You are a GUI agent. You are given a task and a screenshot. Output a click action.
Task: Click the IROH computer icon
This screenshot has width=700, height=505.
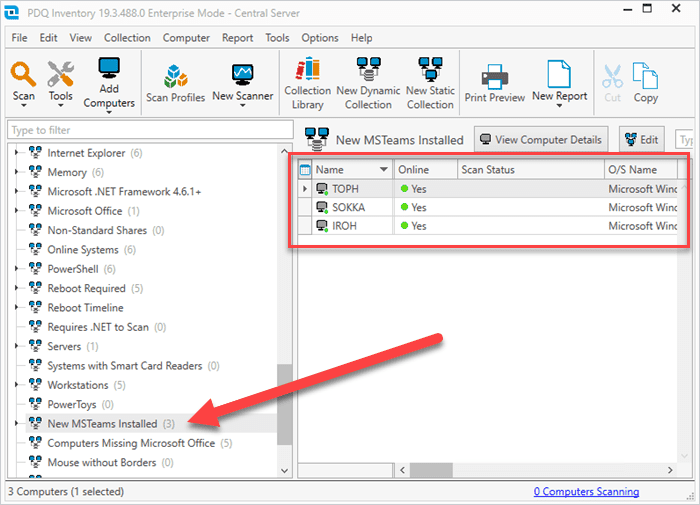coord(322,226)
